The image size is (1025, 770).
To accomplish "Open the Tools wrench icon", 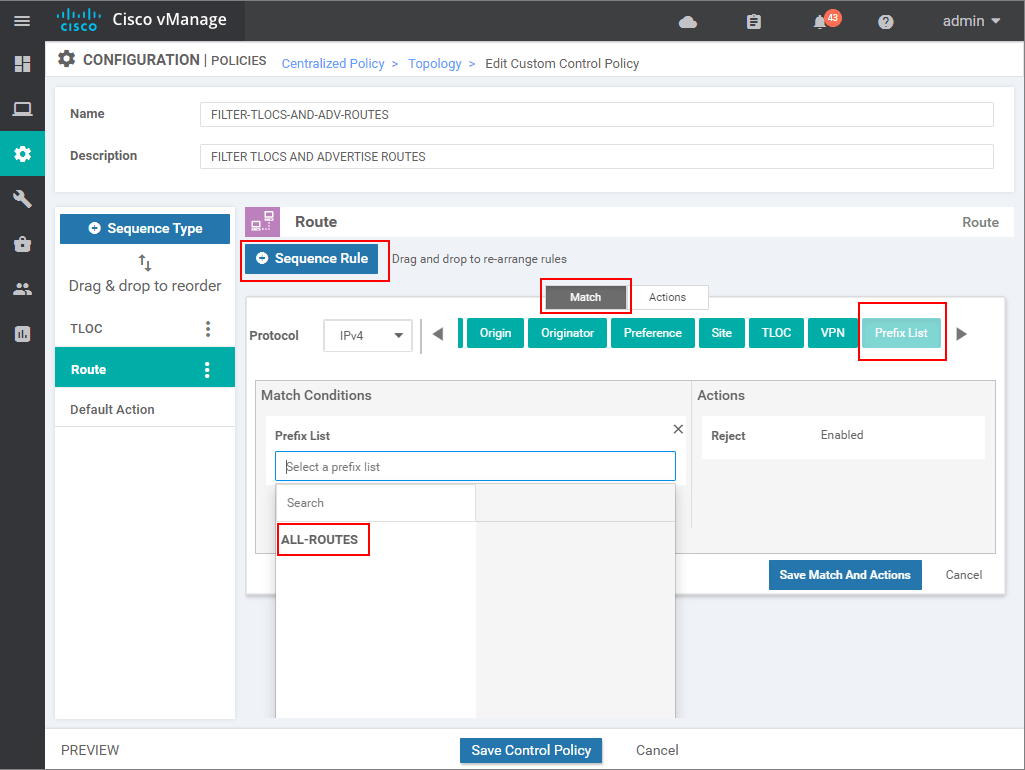I will (21, 199).
